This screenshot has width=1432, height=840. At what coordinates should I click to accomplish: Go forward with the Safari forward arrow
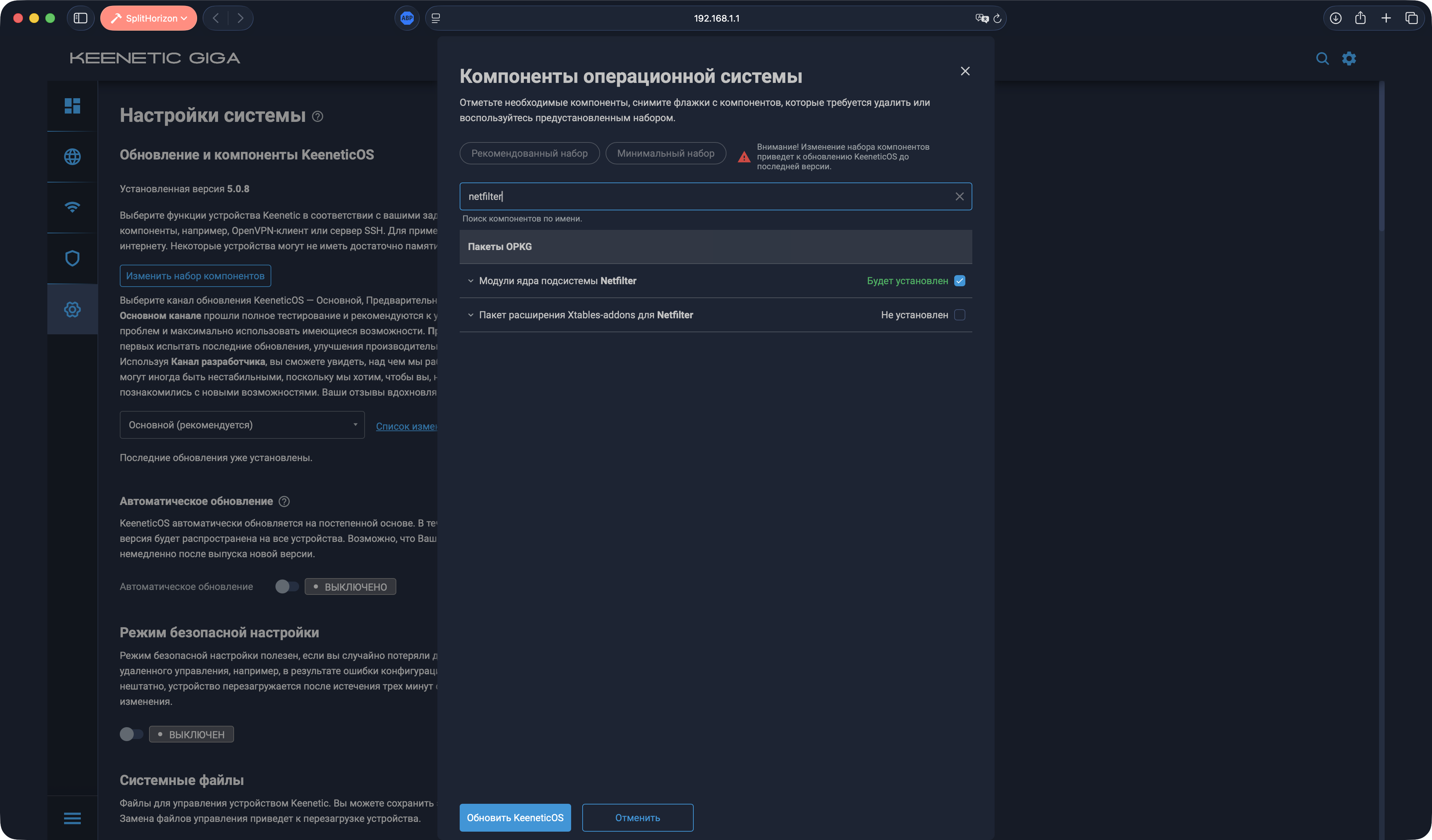tap(240, 18)
